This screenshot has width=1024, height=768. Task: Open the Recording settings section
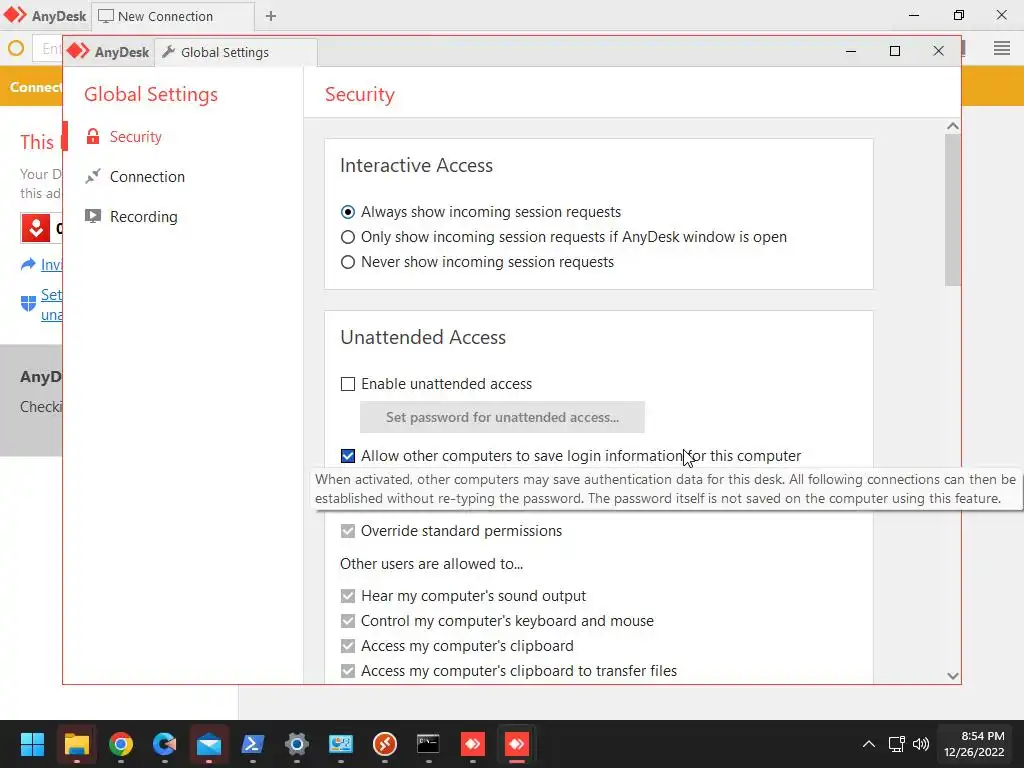(x=143, y=217)
